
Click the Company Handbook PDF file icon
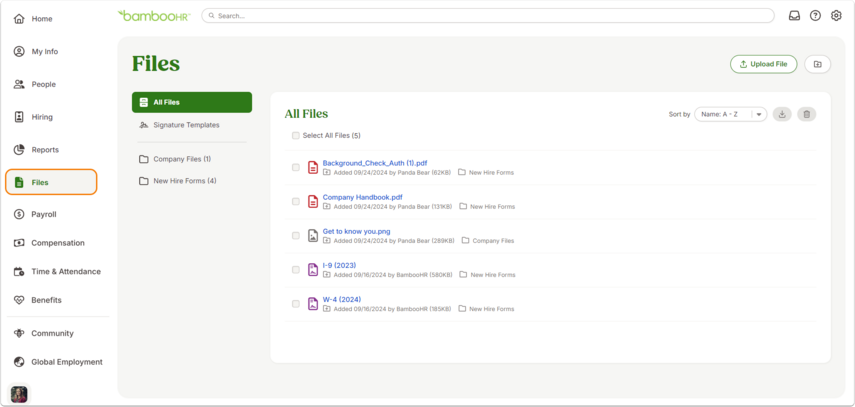[x=313, y=201]
